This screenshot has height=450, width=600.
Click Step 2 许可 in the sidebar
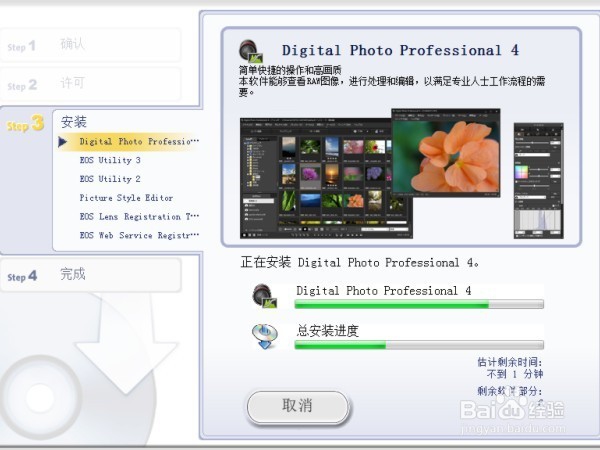[90, 84]
